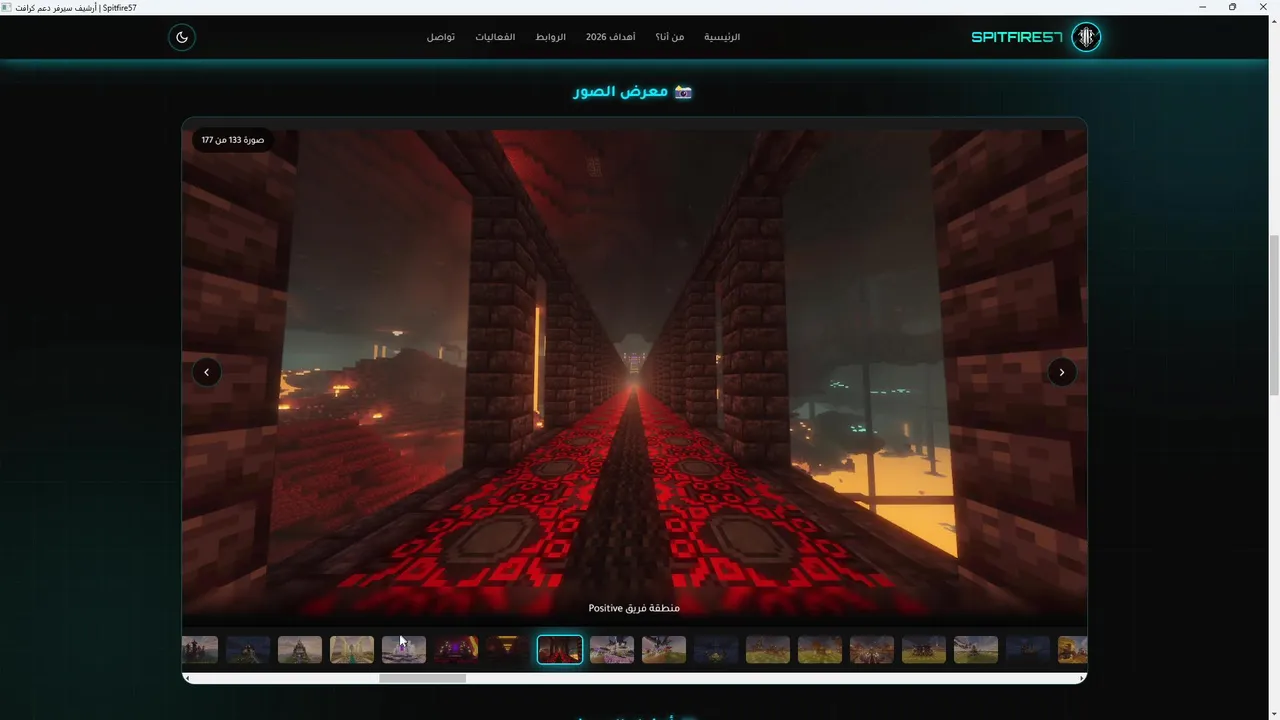Select the dark thumbnail with yellow funnel shape
Image resolution: width=1280 pixels, height=720 pixels.
point(508,650)
